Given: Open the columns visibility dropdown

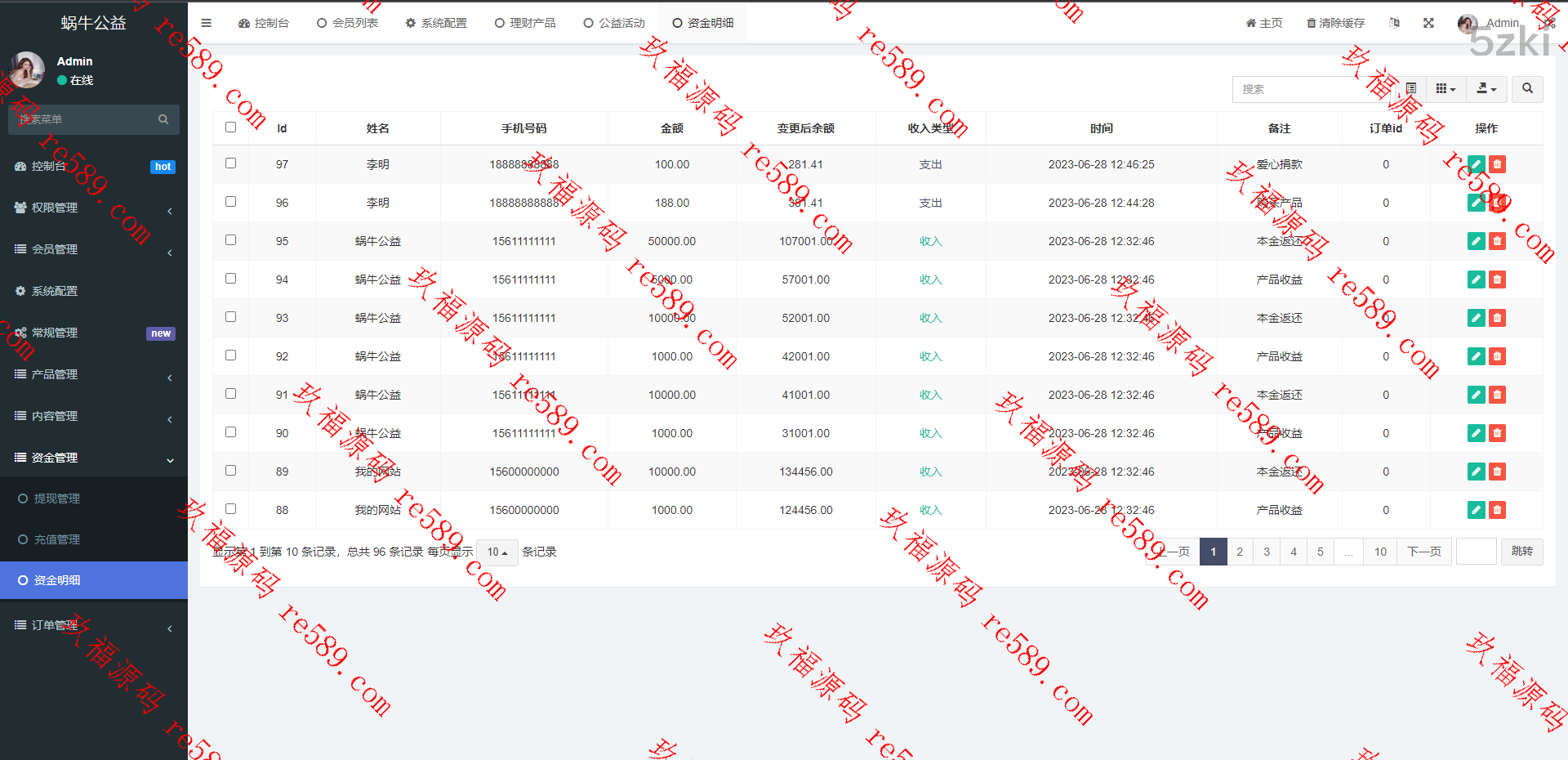Looking at the screenshot, I should [x=1445, y=88].
